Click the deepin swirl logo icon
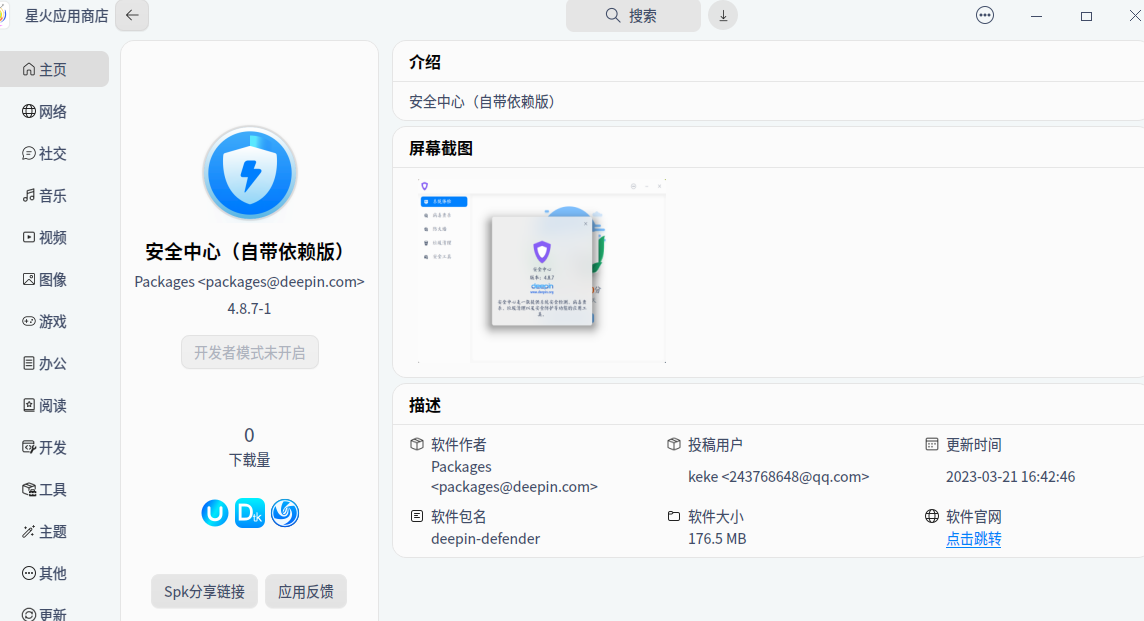The image size is (1144, 621). pyautogui.click(x=285, y=513)
